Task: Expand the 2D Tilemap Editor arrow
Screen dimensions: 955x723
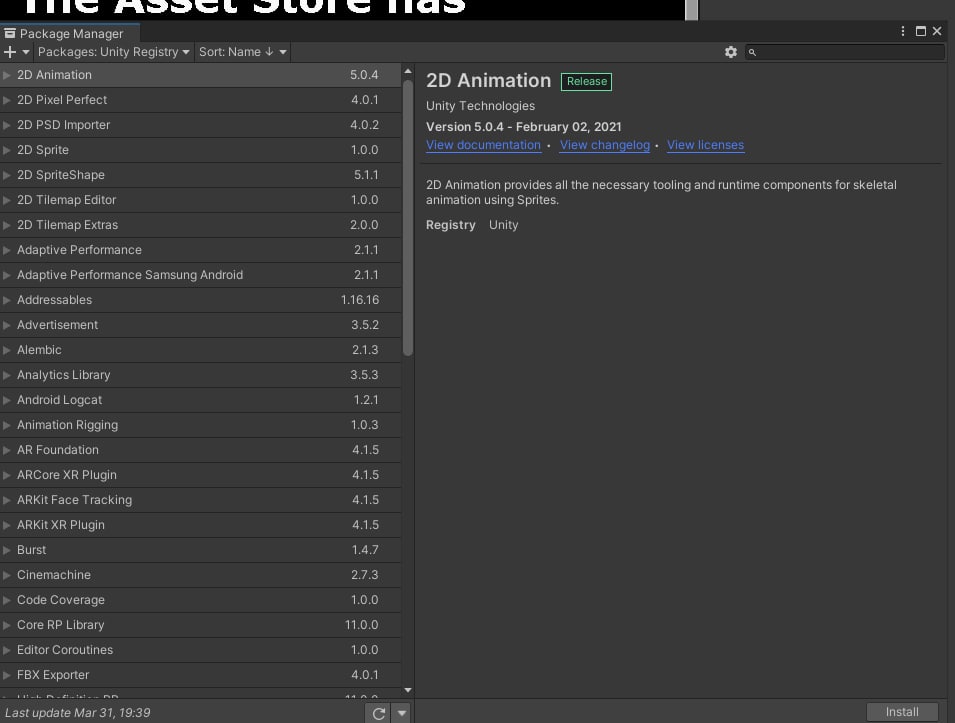Action: (x=7, y=200)
